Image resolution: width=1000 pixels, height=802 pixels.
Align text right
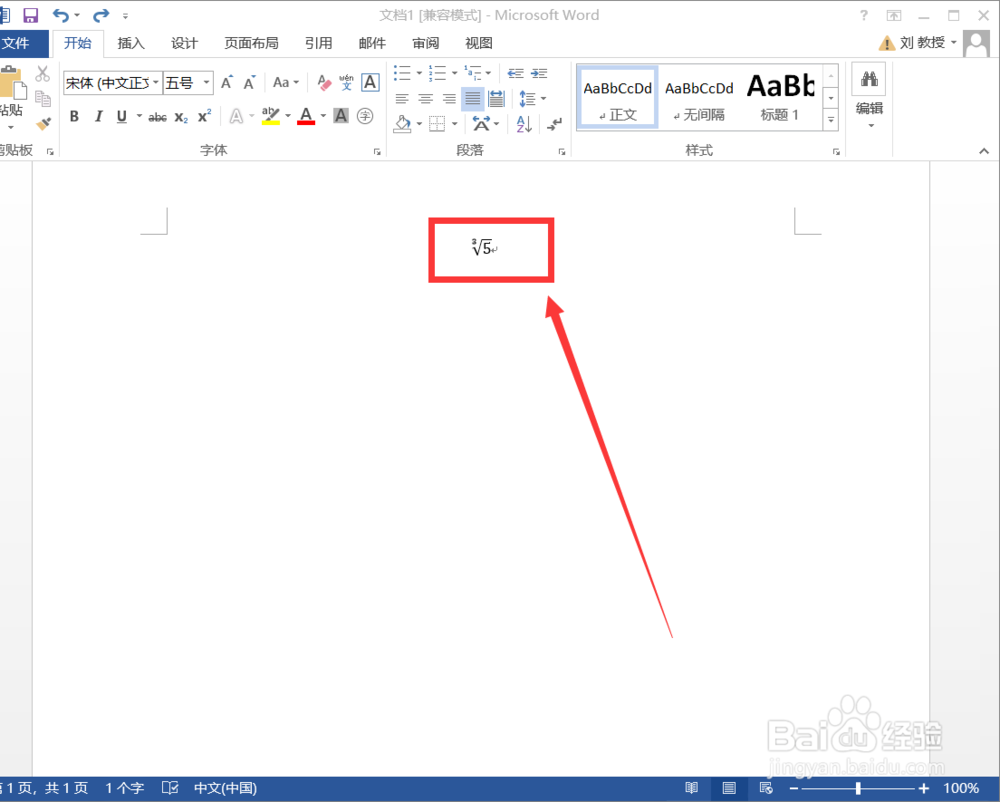pyautogui.click(x=449, y=98)
